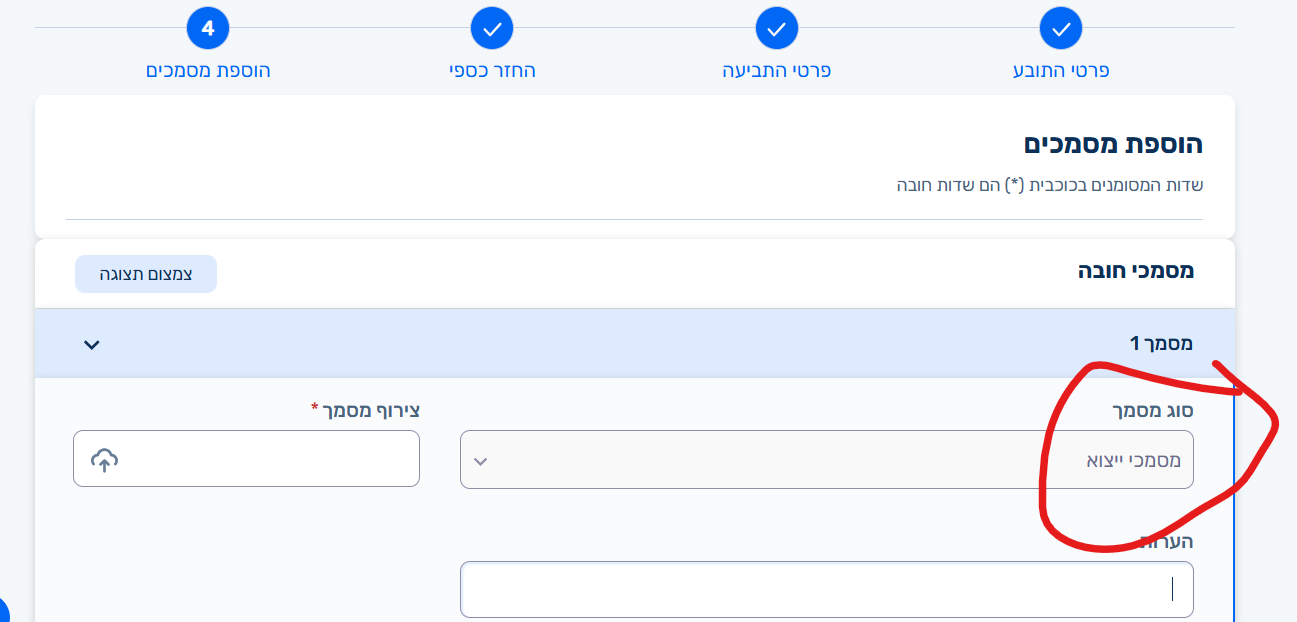Click the סוג מסמך field label
This screenshot has height=622, width=1297.
(1153, 410)
